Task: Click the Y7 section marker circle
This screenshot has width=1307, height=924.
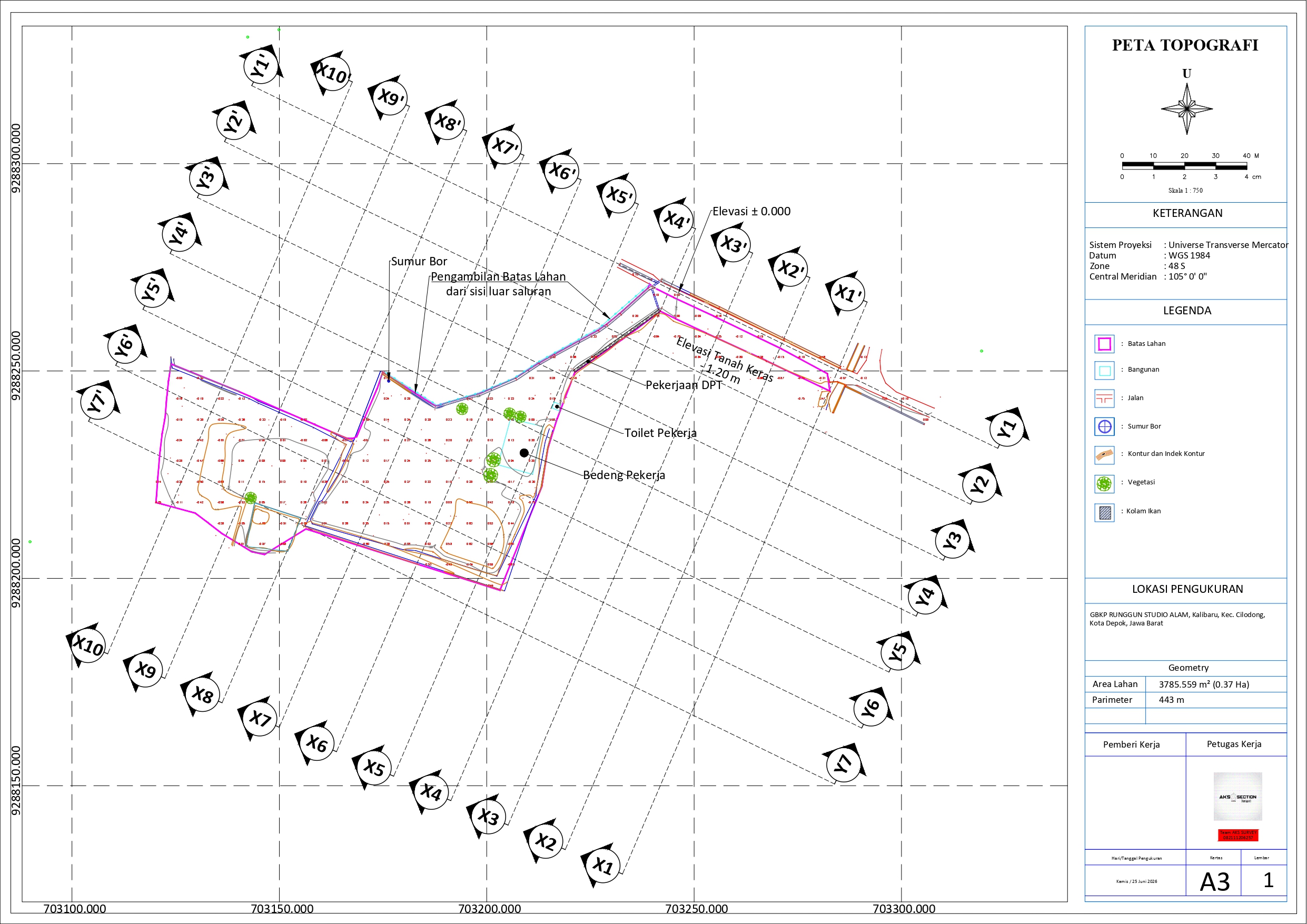Action: click(843, 764)
